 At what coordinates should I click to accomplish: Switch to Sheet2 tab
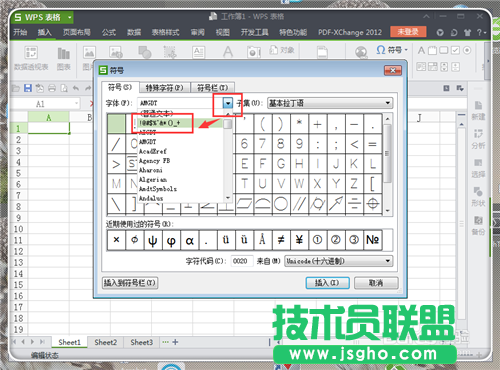[x=105, y=342]
